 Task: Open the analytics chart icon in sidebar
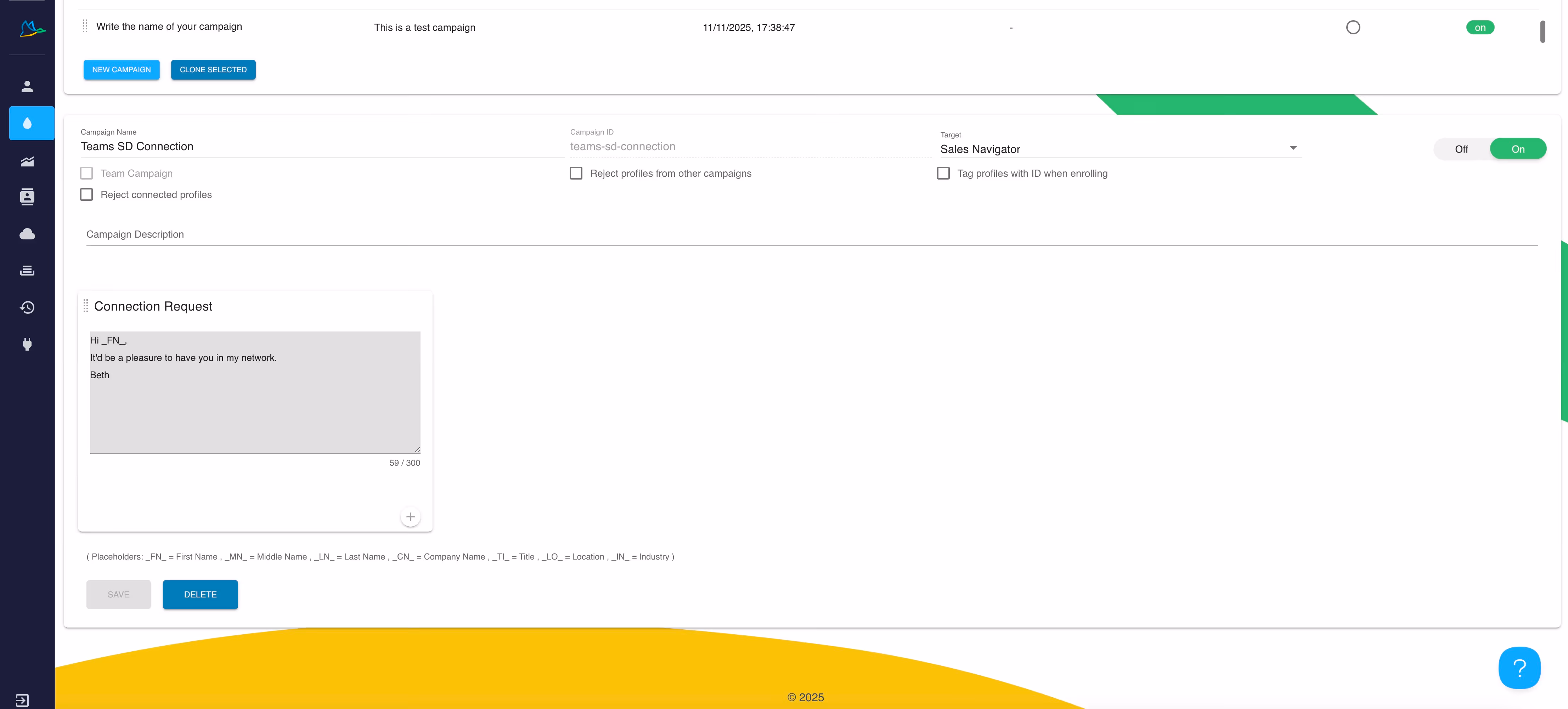[27, 161]
